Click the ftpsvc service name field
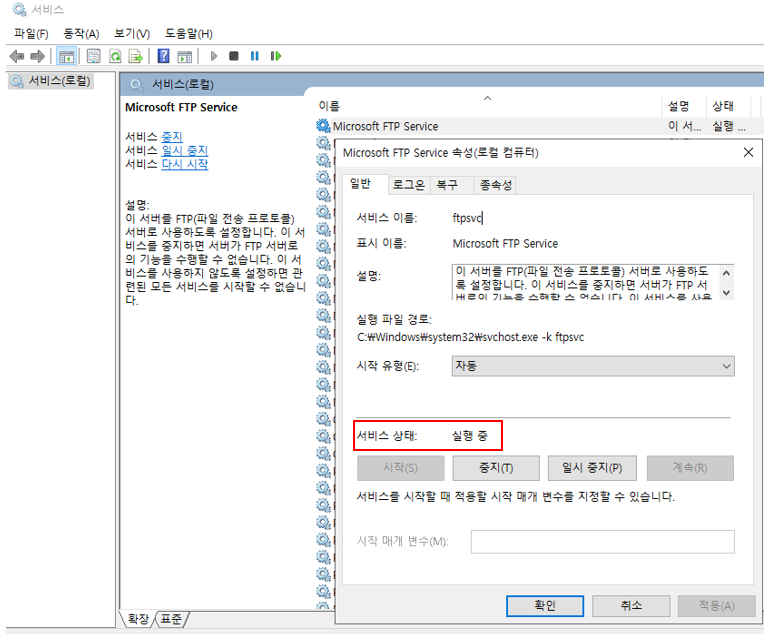The width and height of the screenshot is (775, 634). point(468,218)
